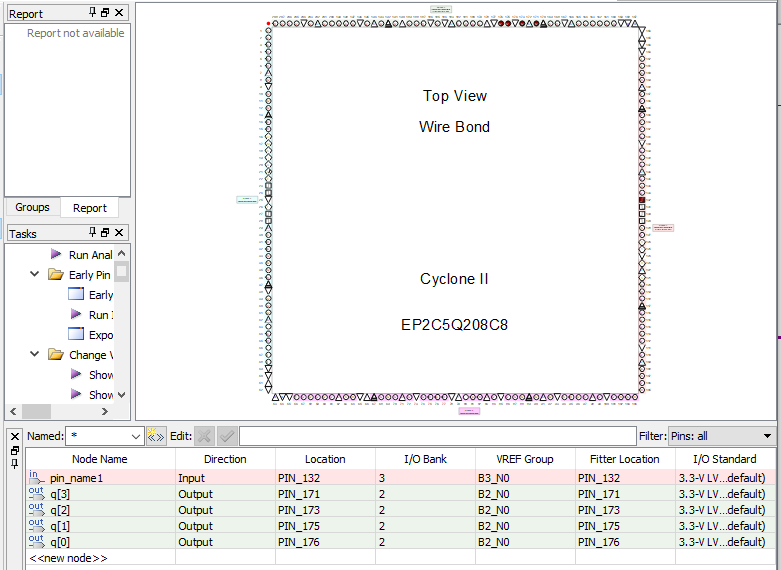
Task: Open the Filter Pins: all dropdown
Action: (722, 436)
